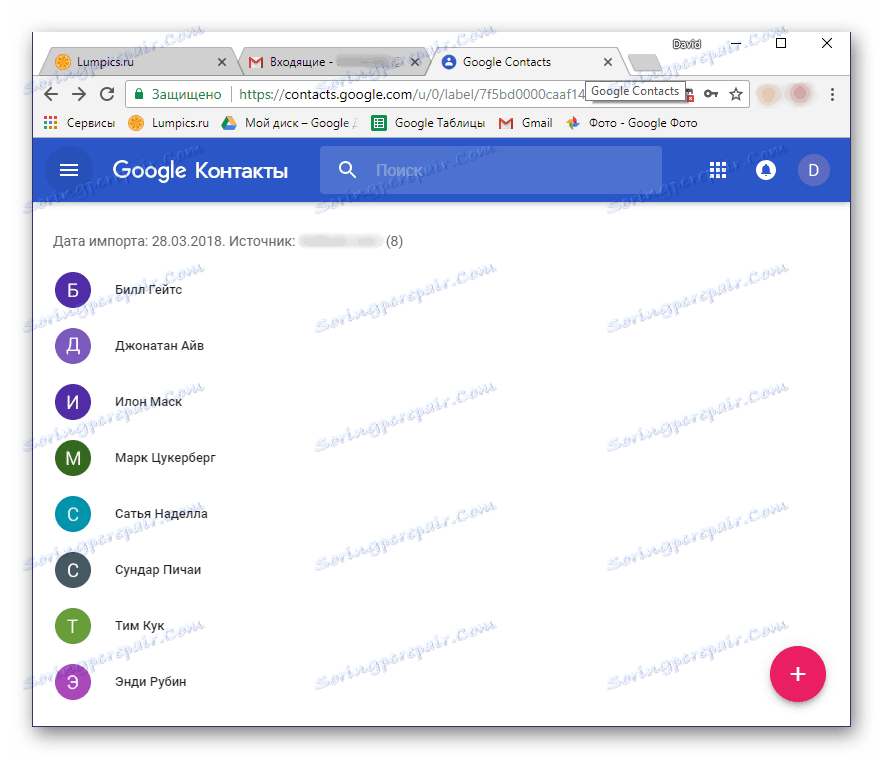Click the add contact plus button
883x759 pixels.
(x=797, y=674)
